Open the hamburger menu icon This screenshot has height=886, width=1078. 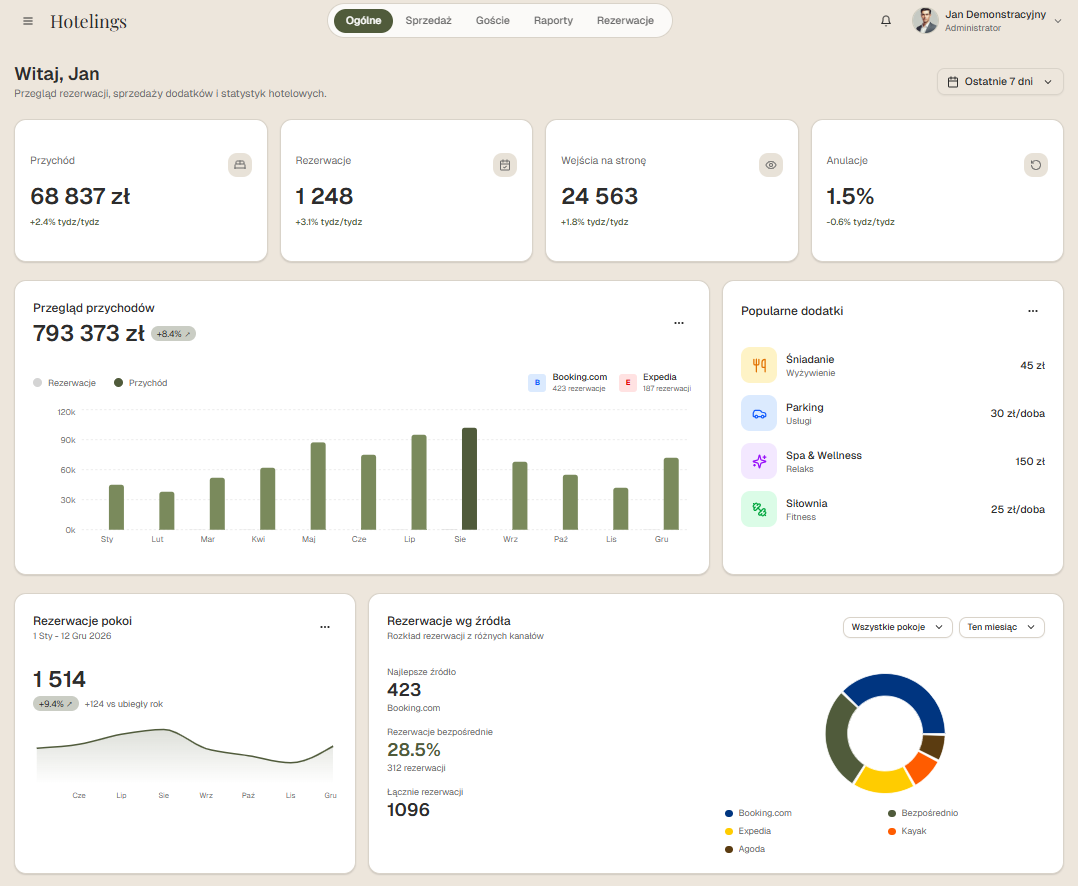click(x=28, y=21)
